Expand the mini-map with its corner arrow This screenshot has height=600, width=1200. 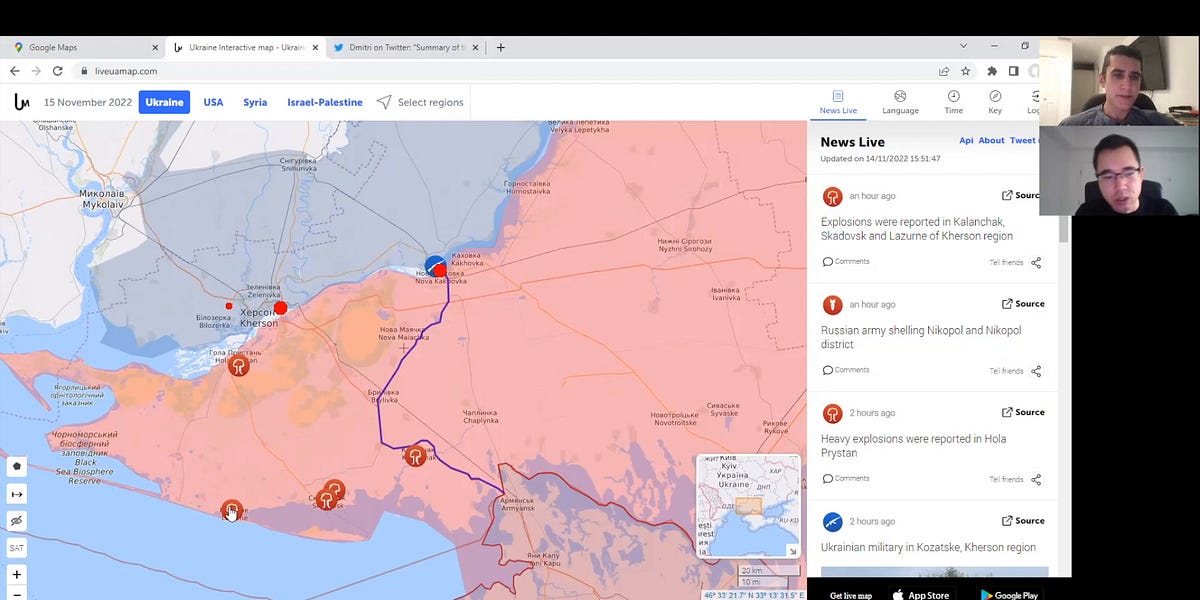(790, 549)
